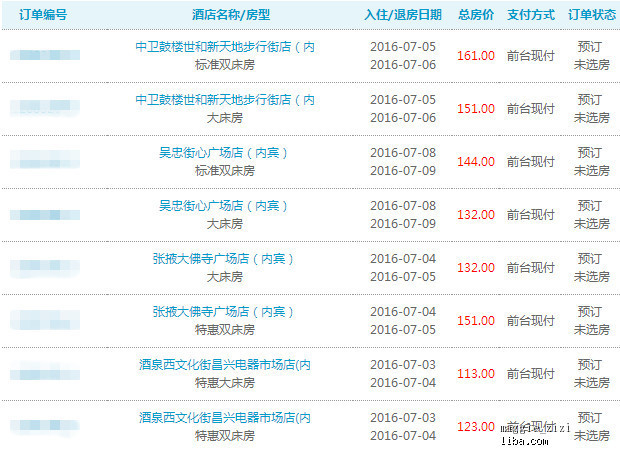Select the 161.00 total price
This screenshot has height=451, width=620.
coord(476,56)
